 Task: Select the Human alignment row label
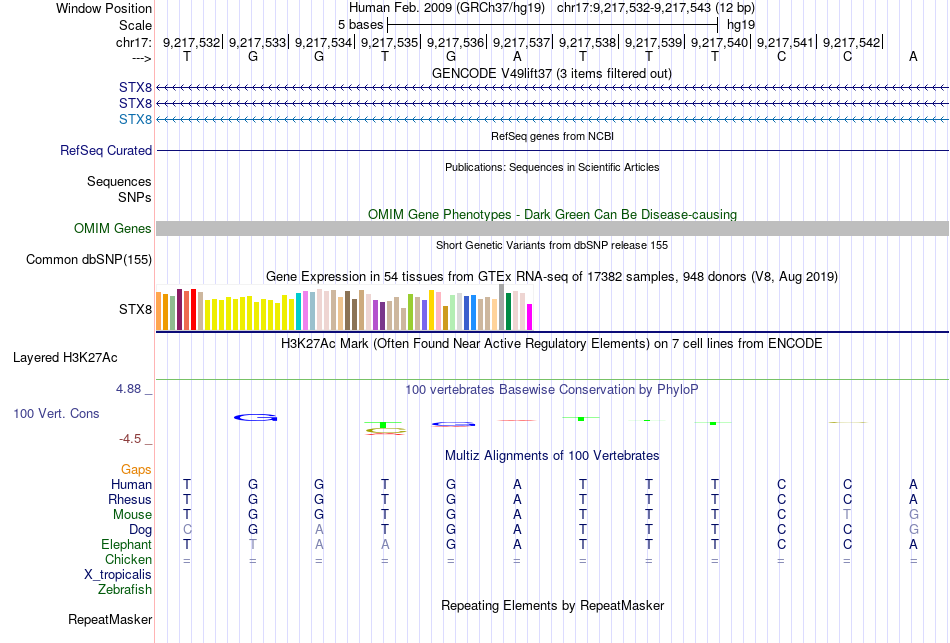point(131,484)
